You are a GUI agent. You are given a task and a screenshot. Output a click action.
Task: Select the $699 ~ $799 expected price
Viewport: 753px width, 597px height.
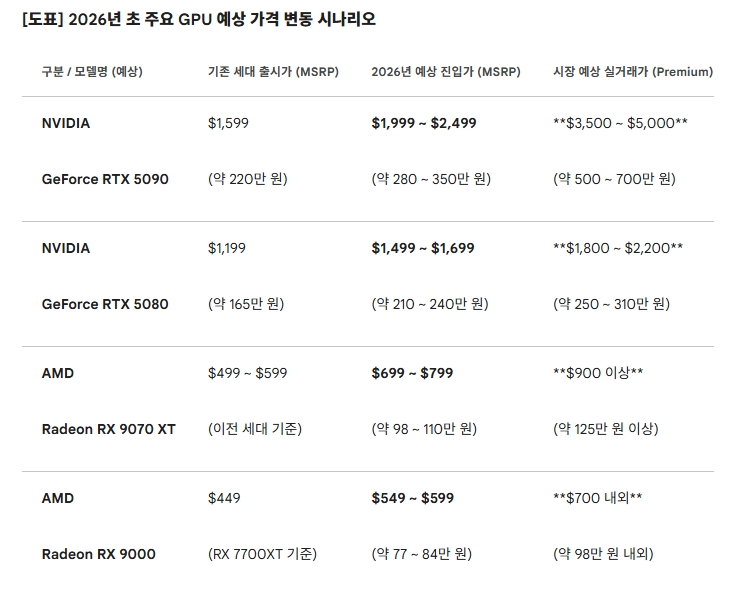(x=412, y=373)
